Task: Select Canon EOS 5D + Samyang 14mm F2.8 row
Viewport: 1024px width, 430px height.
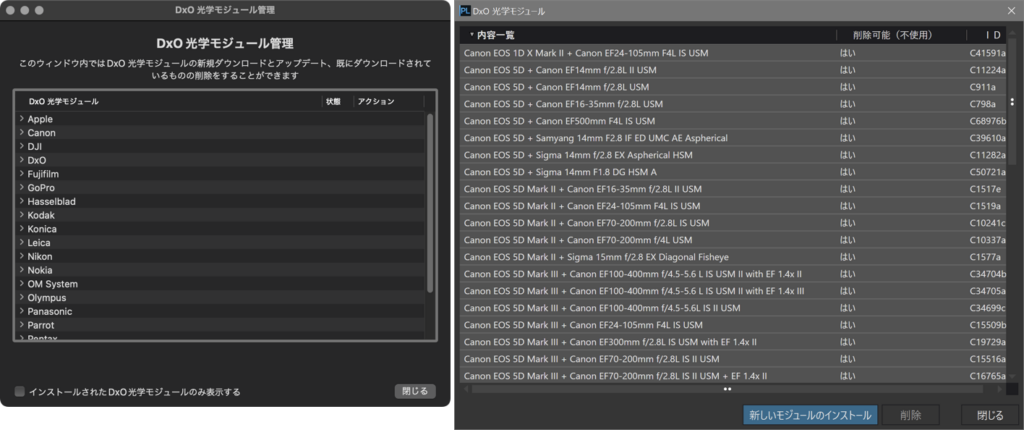Action: (x=734, y=137)
